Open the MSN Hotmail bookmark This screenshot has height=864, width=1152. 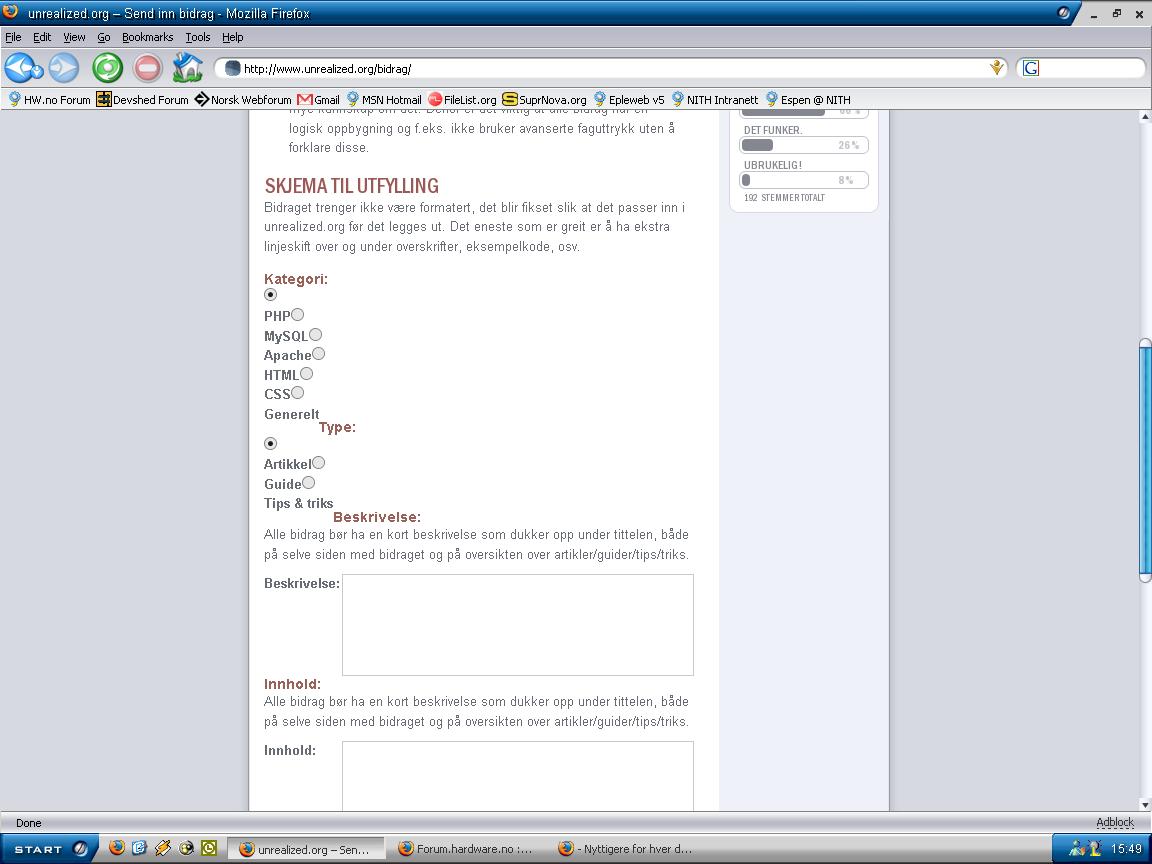384,99
